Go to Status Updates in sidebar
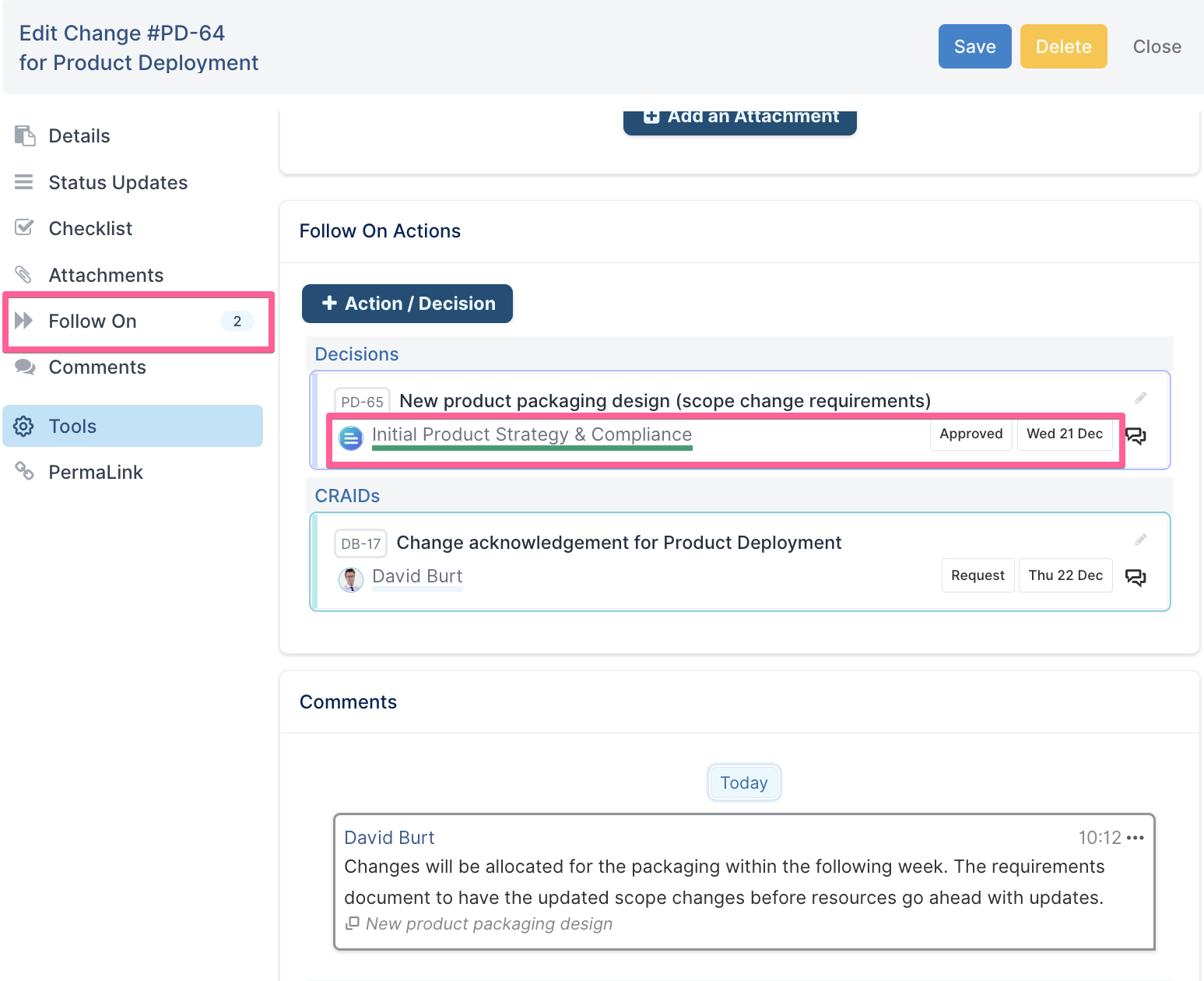 (x=118, y=183)
